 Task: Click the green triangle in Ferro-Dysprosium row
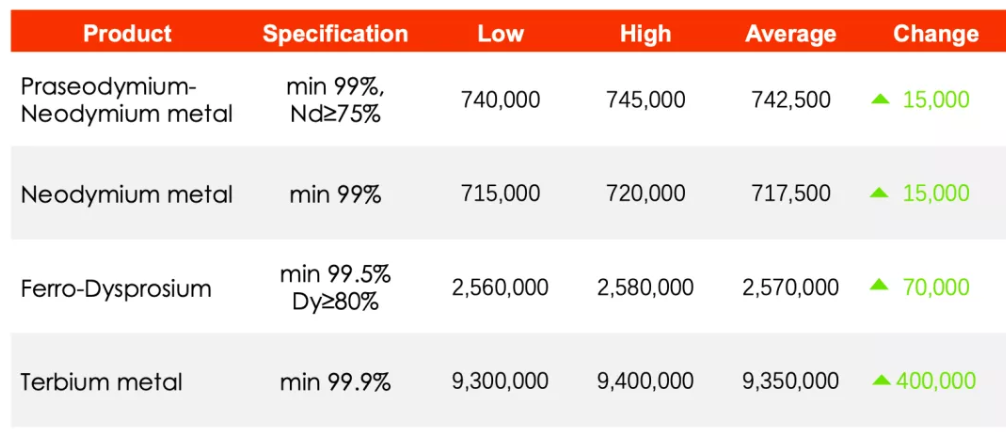pos(879,286)
